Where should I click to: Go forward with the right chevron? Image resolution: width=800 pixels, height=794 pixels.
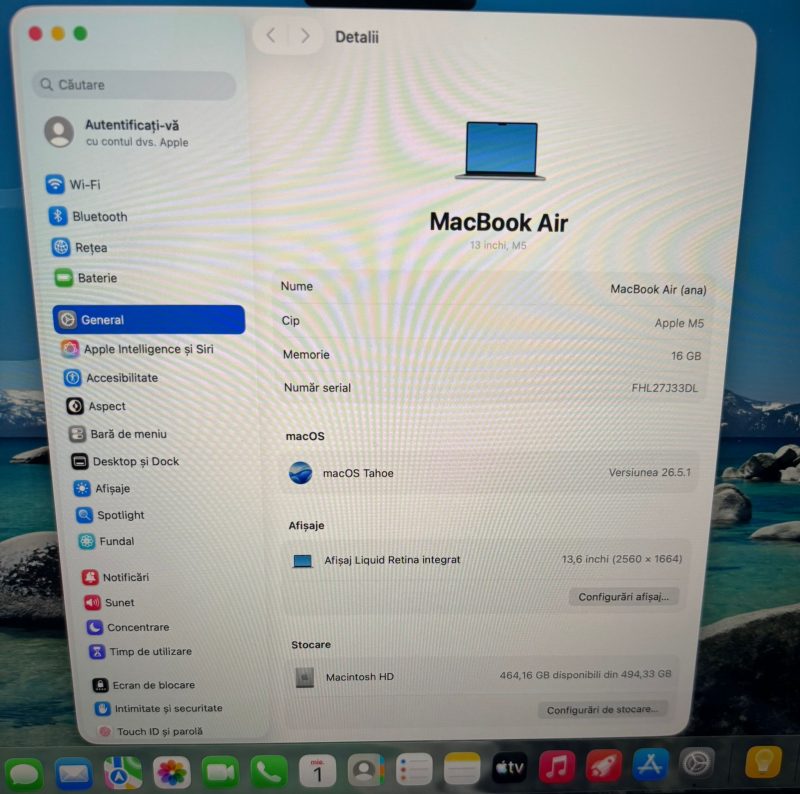[x=305, y=36]
